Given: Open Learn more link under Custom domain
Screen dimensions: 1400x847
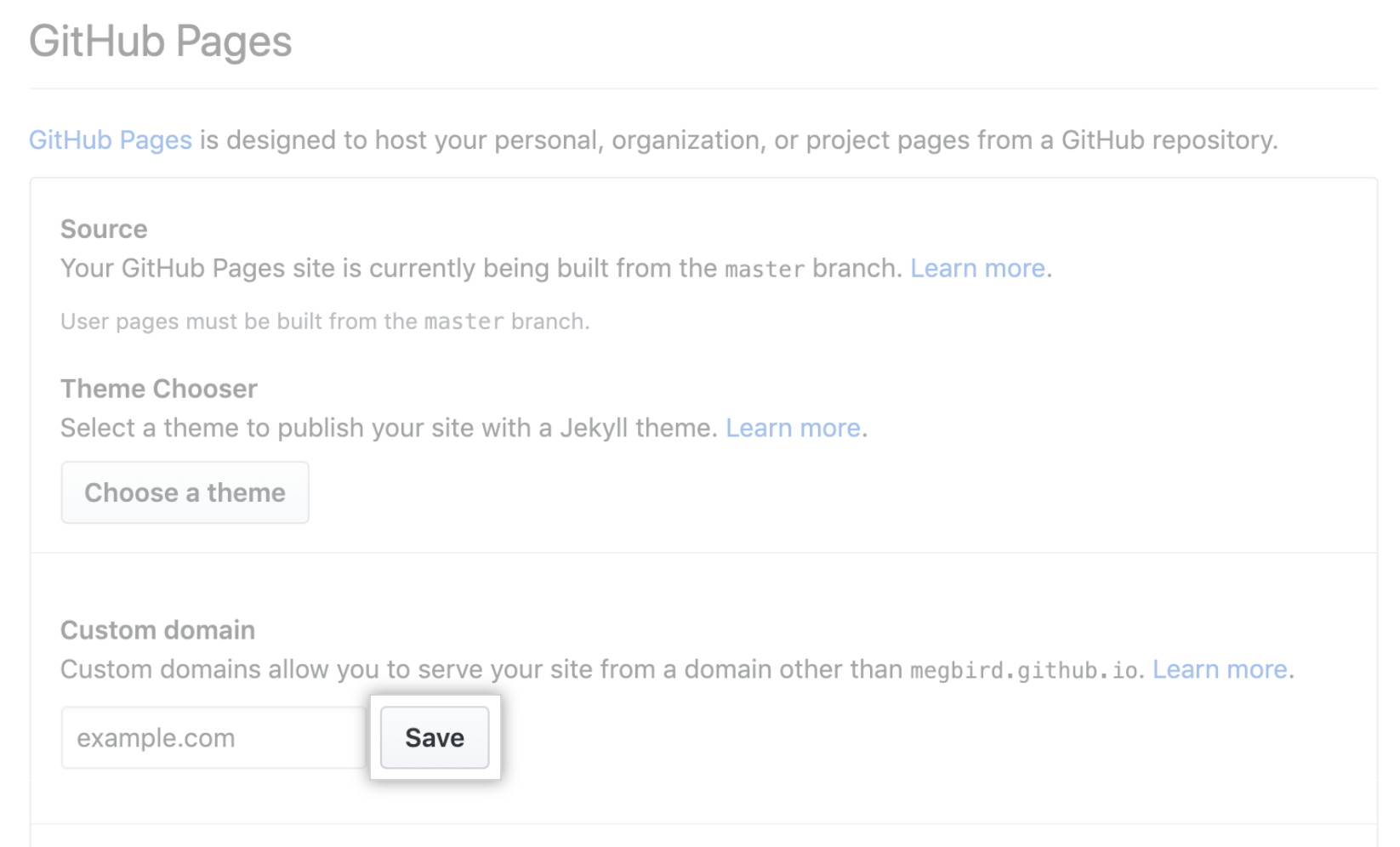Looking at the screenshot, I should (1220, 669).
